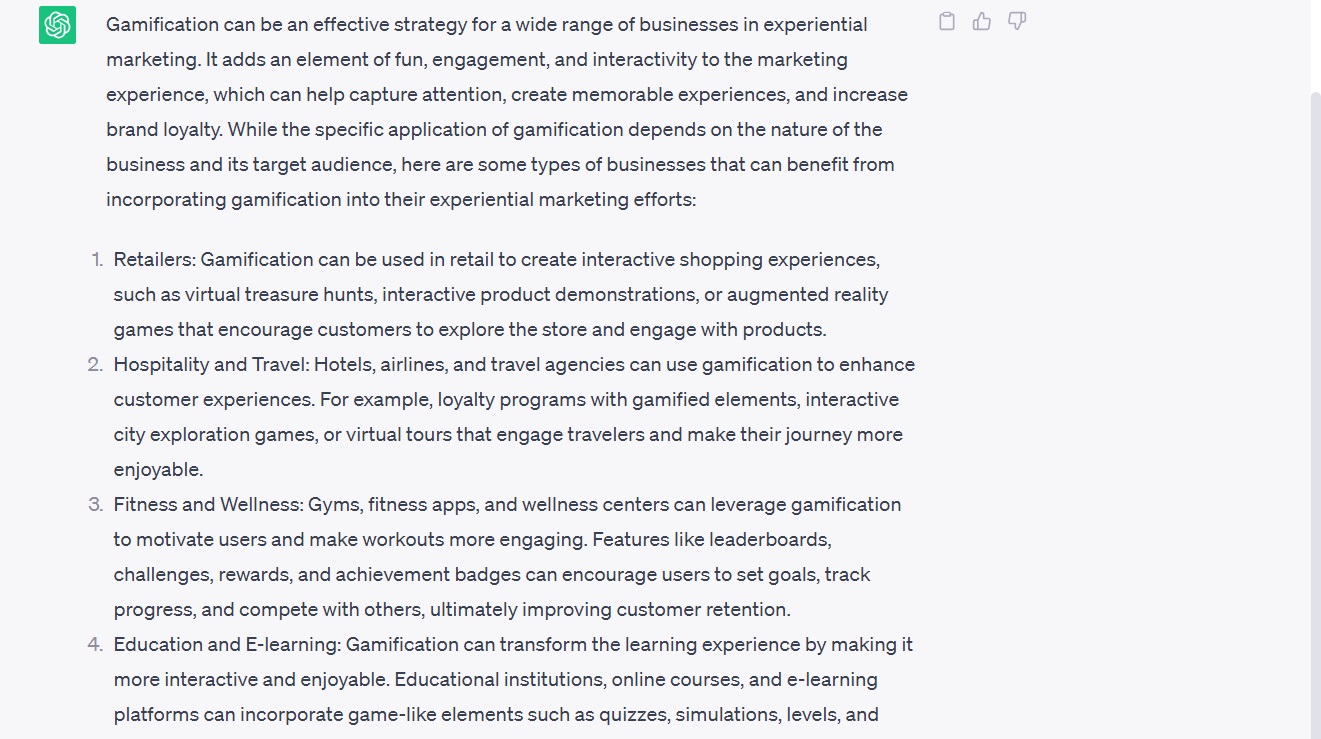Click the opening word "Gamification" of the intro paragraph
1321x739 pixels.
click(x=164, y=25)
